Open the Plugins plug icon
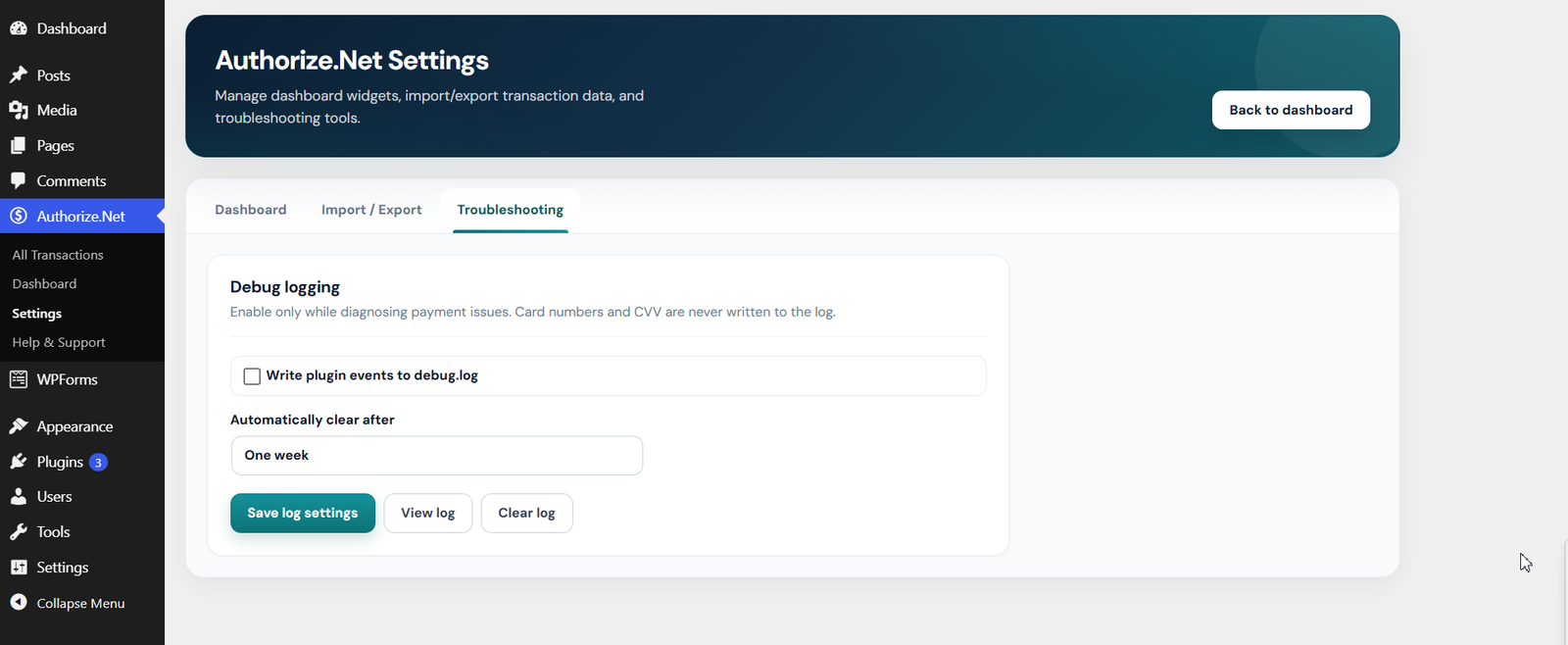This screenshot has width=1568, height=645. pyautogui.click(x=19, y=462)
